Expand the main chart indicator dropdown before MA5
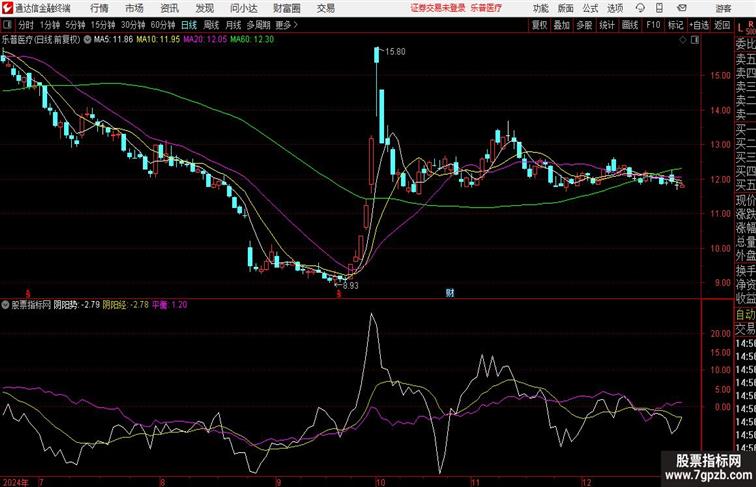756x487 pixels. tap(87, 40)
